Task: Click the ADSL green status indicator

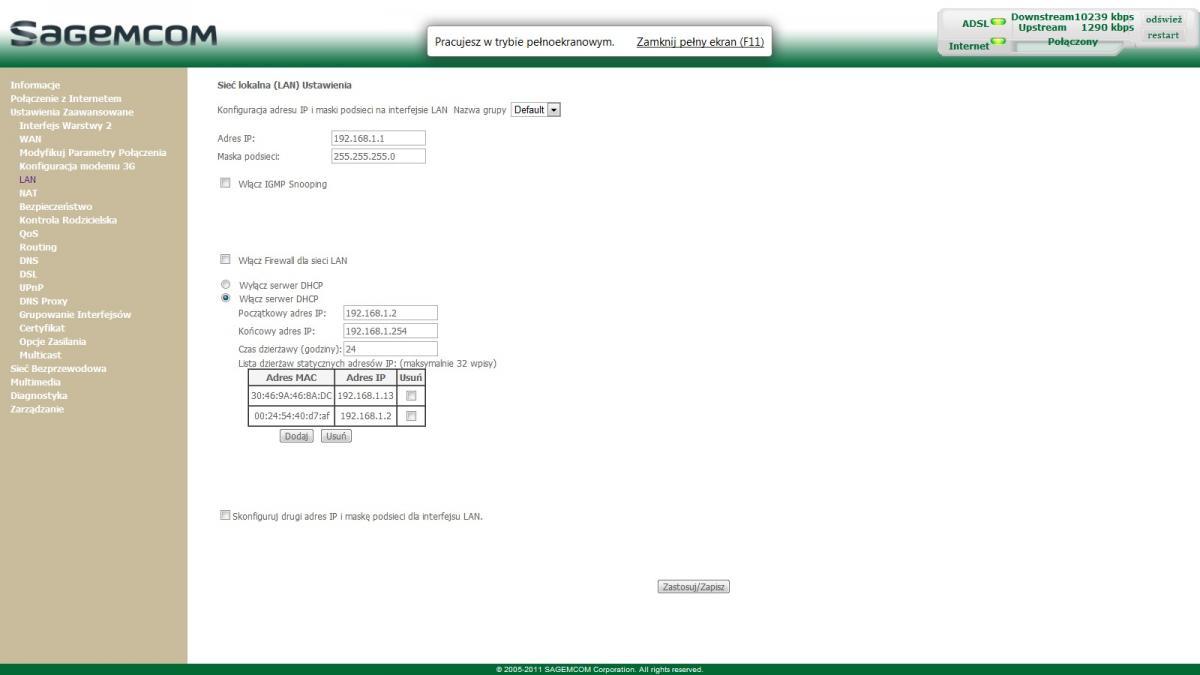Action: pyautogui.click(x=997, y=22)
